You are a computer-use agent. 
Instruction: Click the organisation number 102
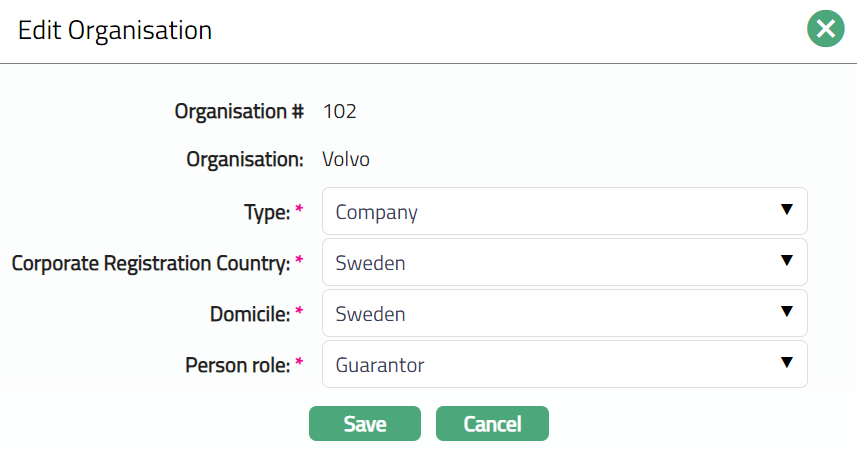340,111
